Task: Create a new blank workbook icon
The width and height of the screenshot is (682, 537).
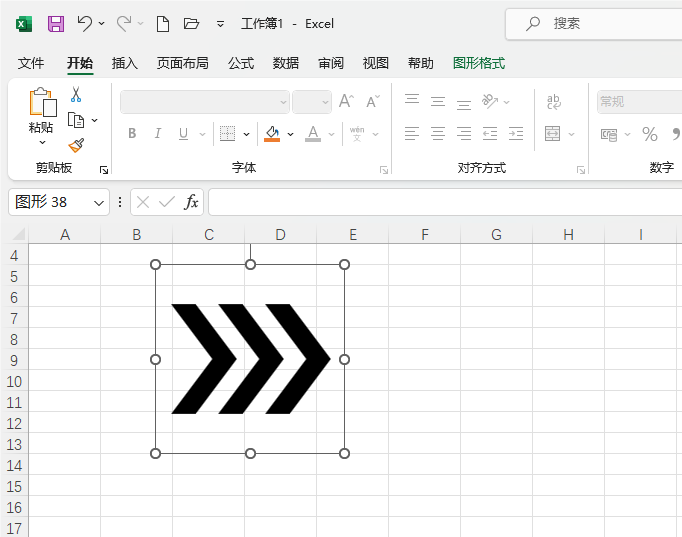Action: [x=163, y=23]
